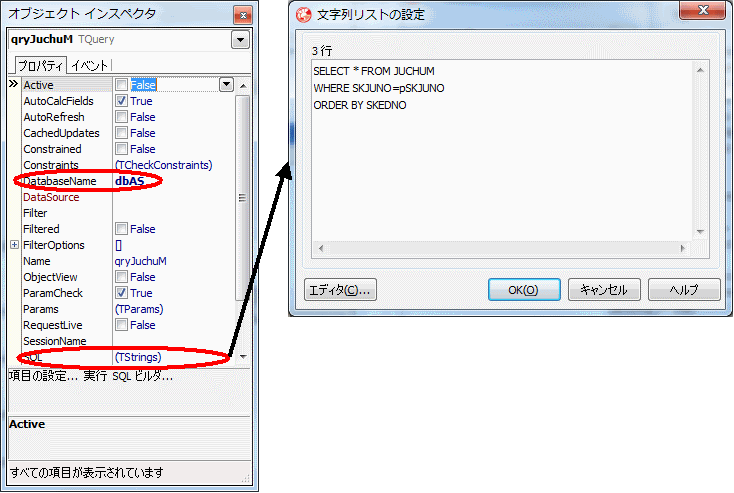The image size is (734, 493).
Task: Click the RequestLive property name
Action: [x=53, y=325]
